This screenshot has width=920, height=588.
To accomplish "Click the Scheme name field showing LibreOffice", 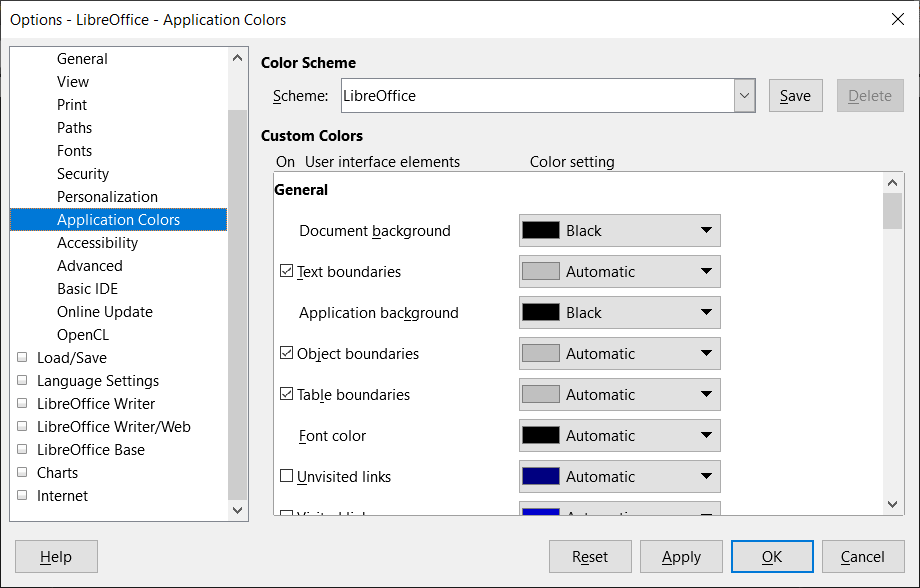I will pos(537,96).
